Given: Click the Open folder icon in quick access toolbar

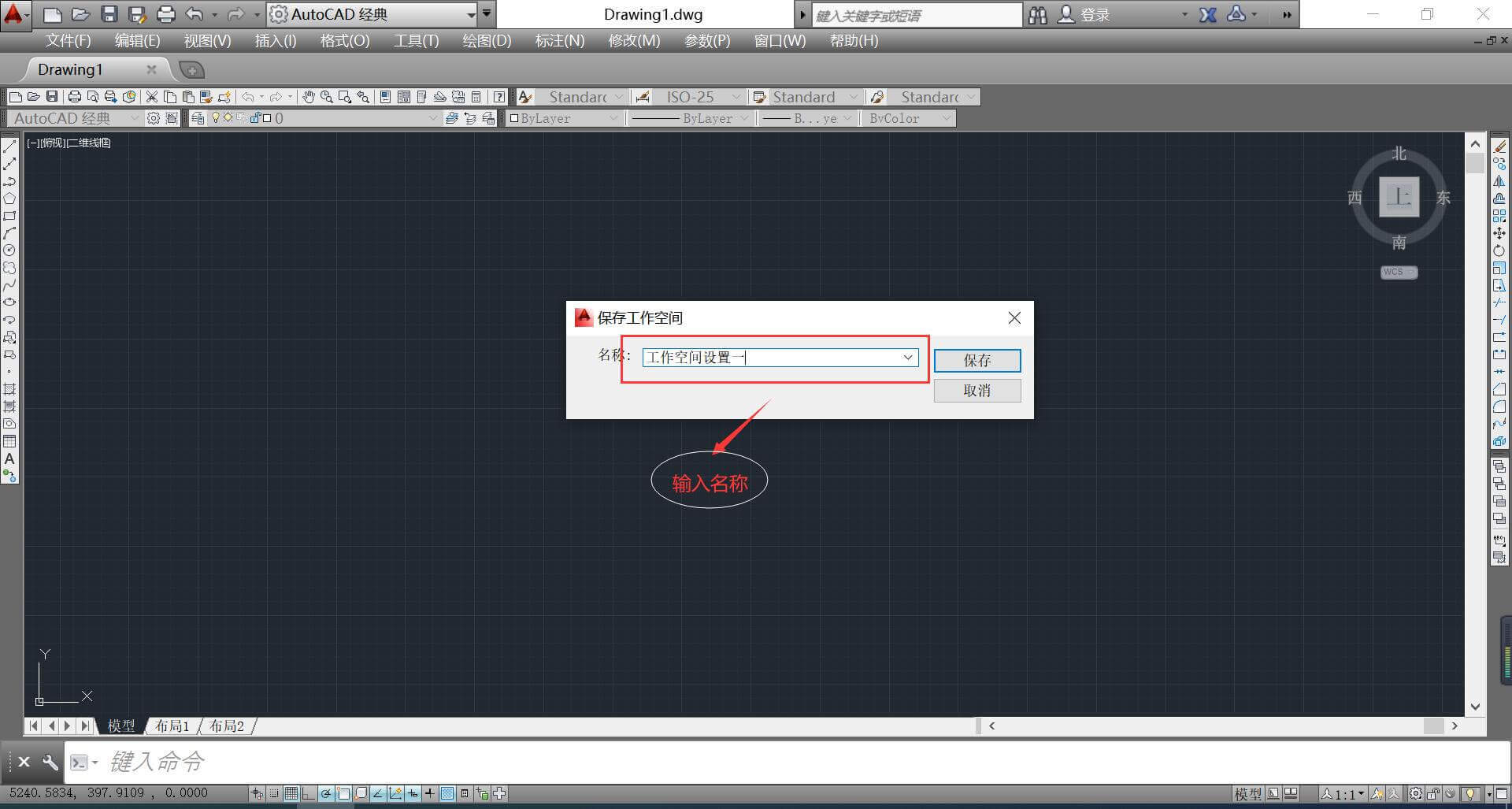Looking at the screenshot, I should pyautogui.click(x=80, y=14).
